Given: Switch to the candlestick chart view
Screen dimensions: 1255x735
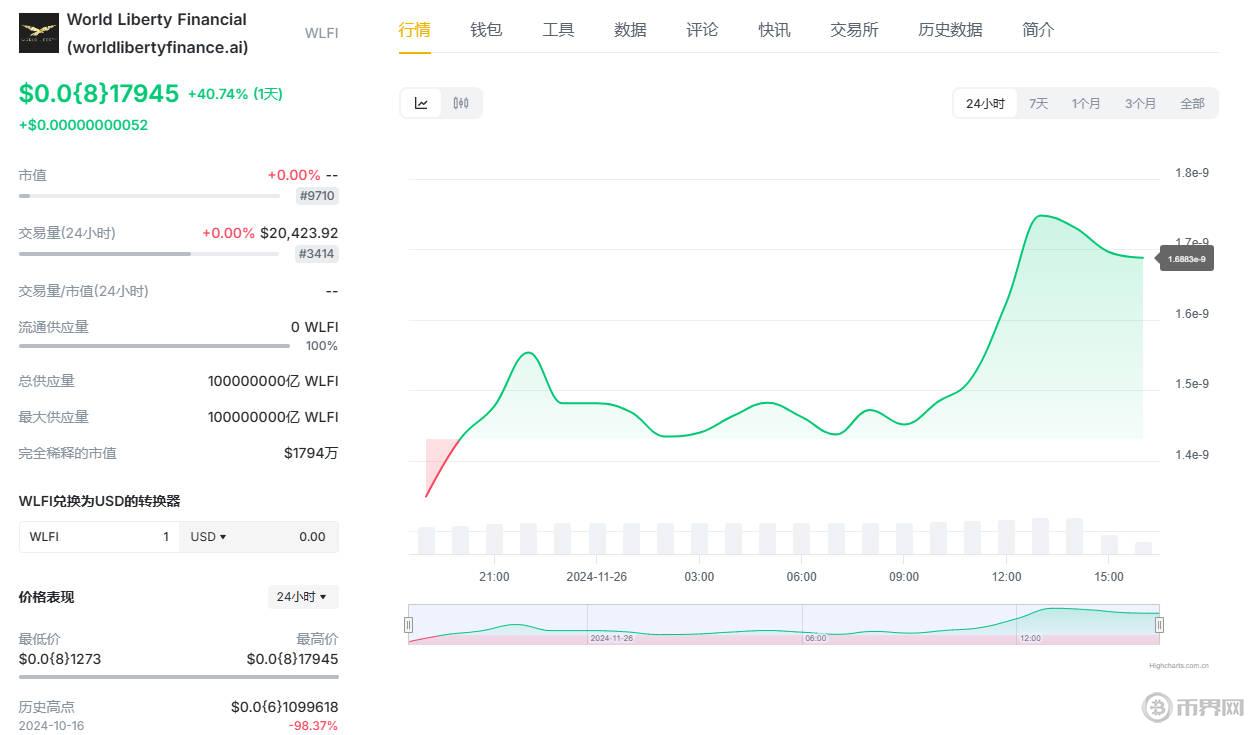Looking at the screenshot, I should pos(461,103).
